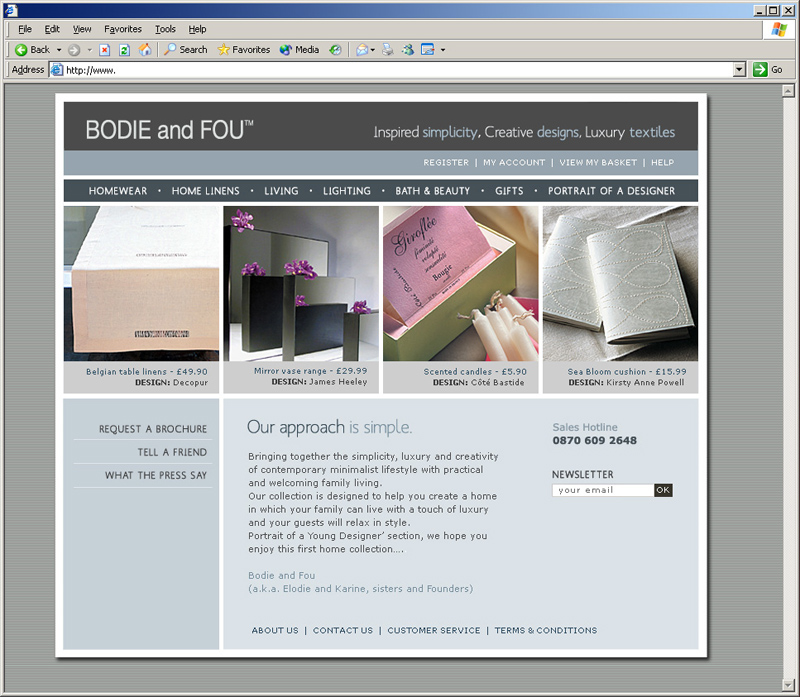Click the Edit page toolbar icon
The width and height of the screenshot is (800, 697).
point(428,49)
